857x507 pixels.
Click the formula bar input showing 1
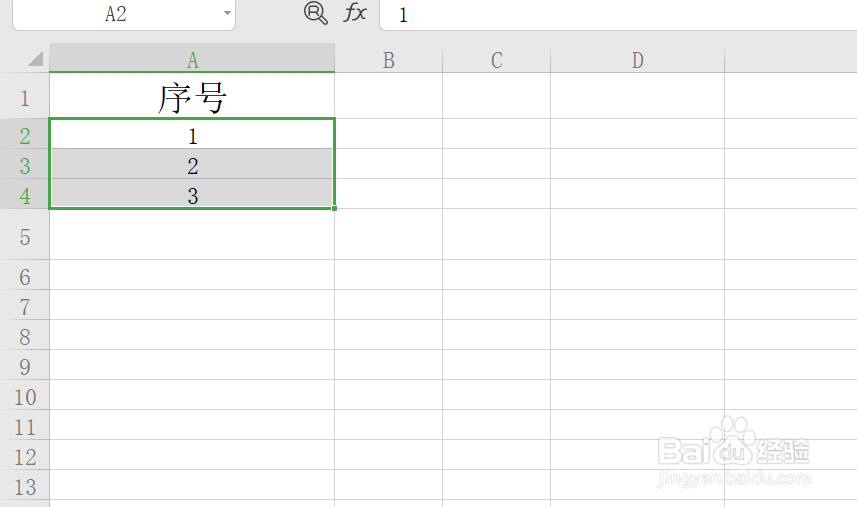[x=600, y=15]
